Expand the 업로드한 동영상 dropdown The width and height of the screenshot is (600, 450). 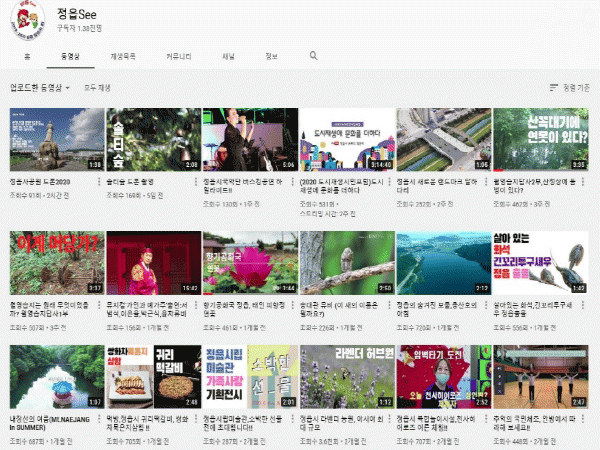pyautogui.click(x=40, y=88)
